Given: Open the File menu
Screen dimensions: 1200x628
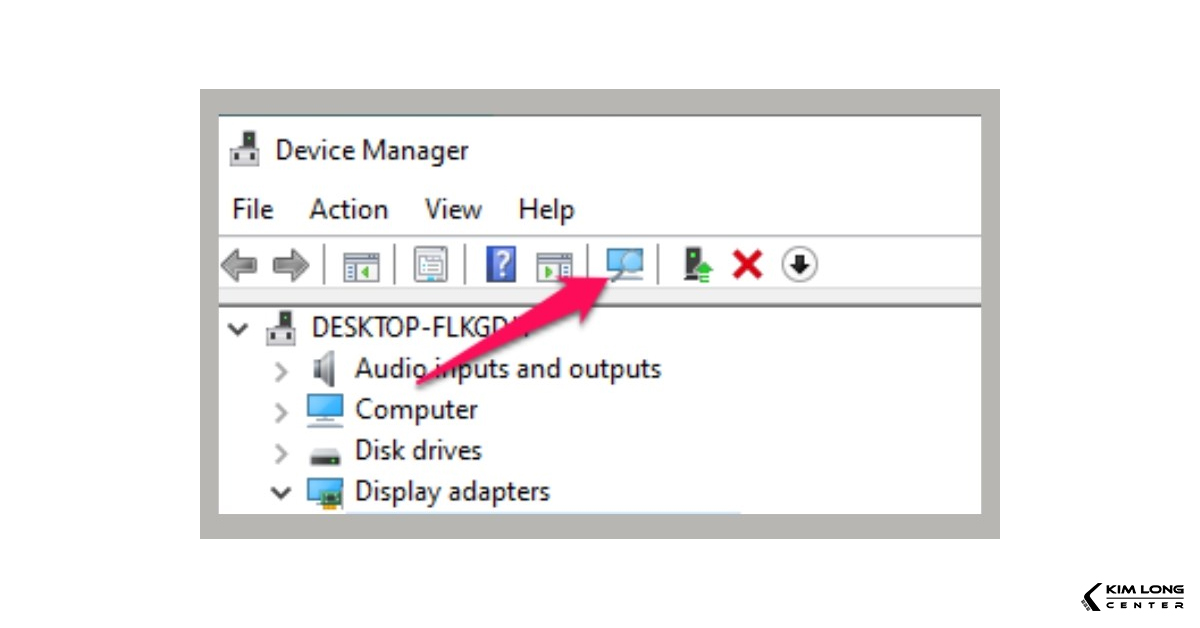Looking at the screenshot, I should pyautogui.click(x=252, y=210).
